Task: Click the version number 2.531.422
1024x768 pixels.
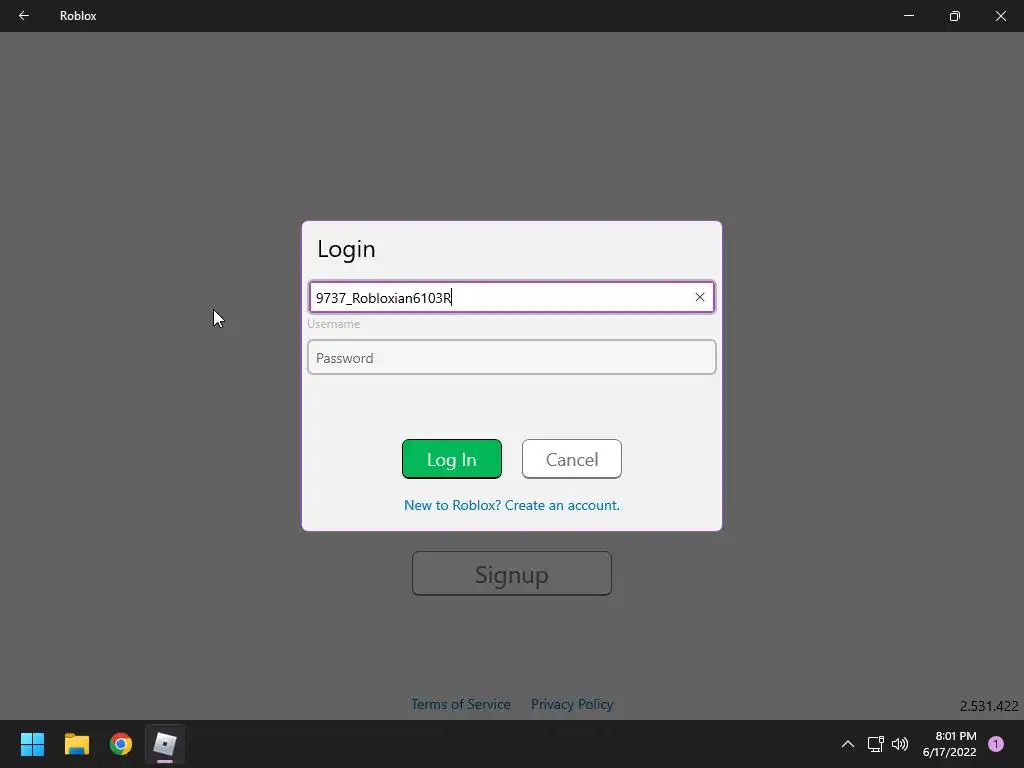Action: pyautogui.click(x=989, y=706)
